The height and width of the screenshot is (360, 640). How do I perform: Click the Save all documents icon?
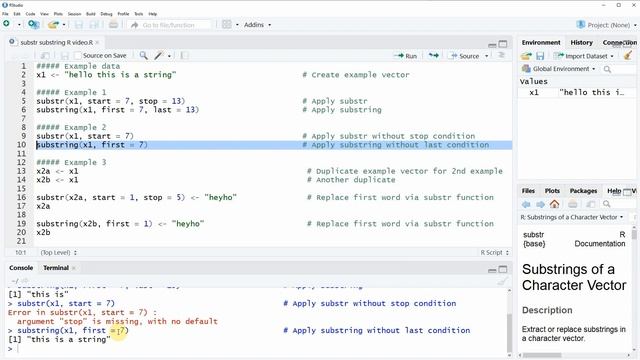94,25
